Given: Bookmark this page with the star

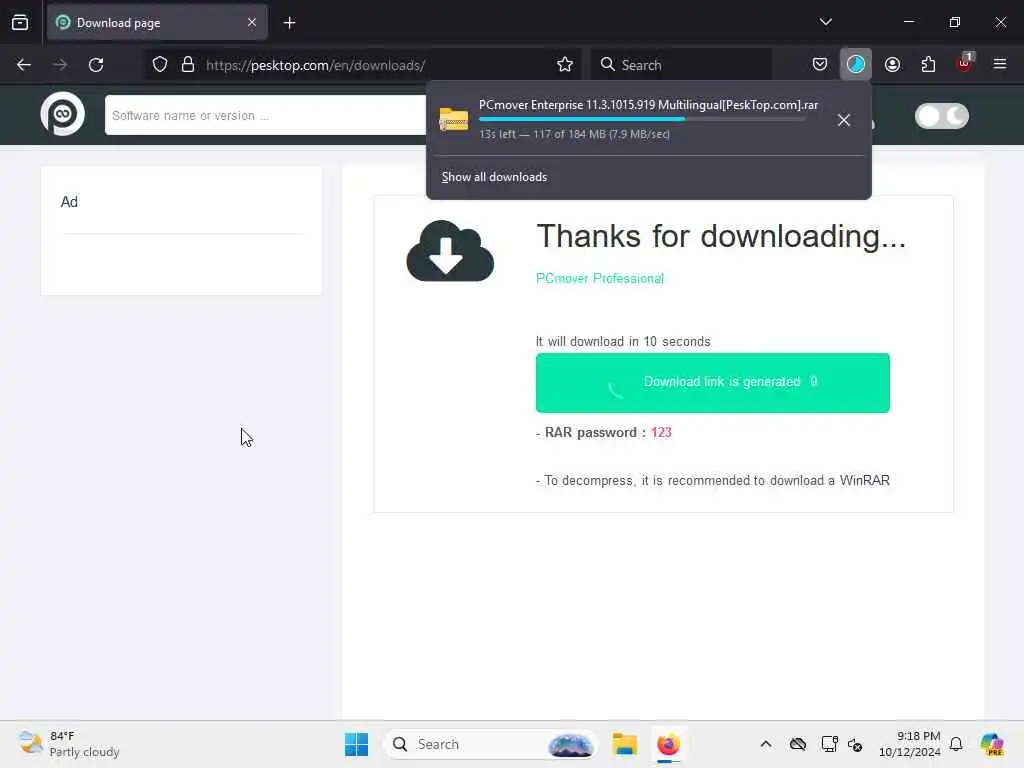Looking at the screenshot, I should [x=565, y=65].
